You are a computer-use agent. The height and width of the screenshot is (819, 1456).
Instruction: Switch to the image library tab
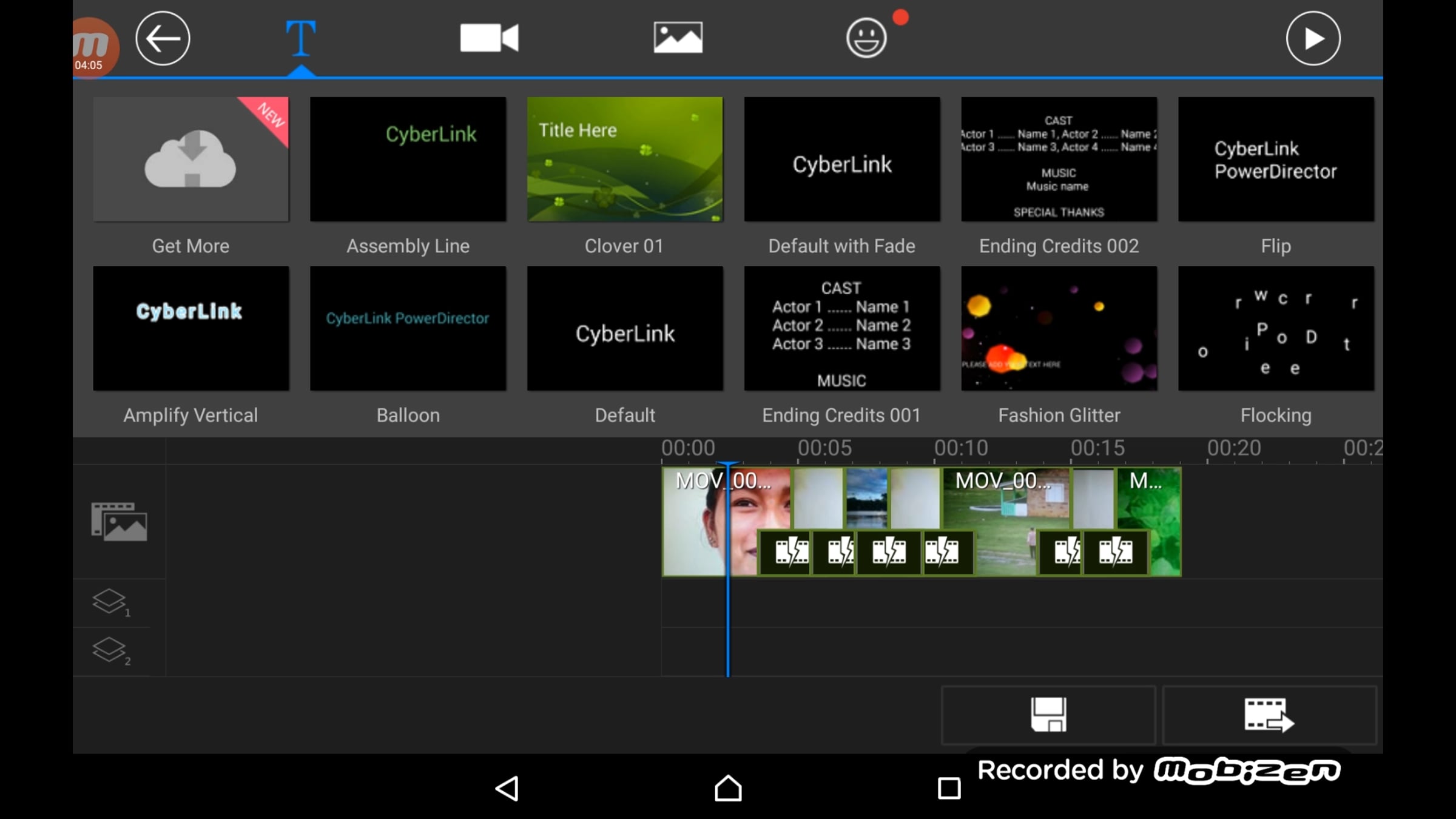click(678, 38)
